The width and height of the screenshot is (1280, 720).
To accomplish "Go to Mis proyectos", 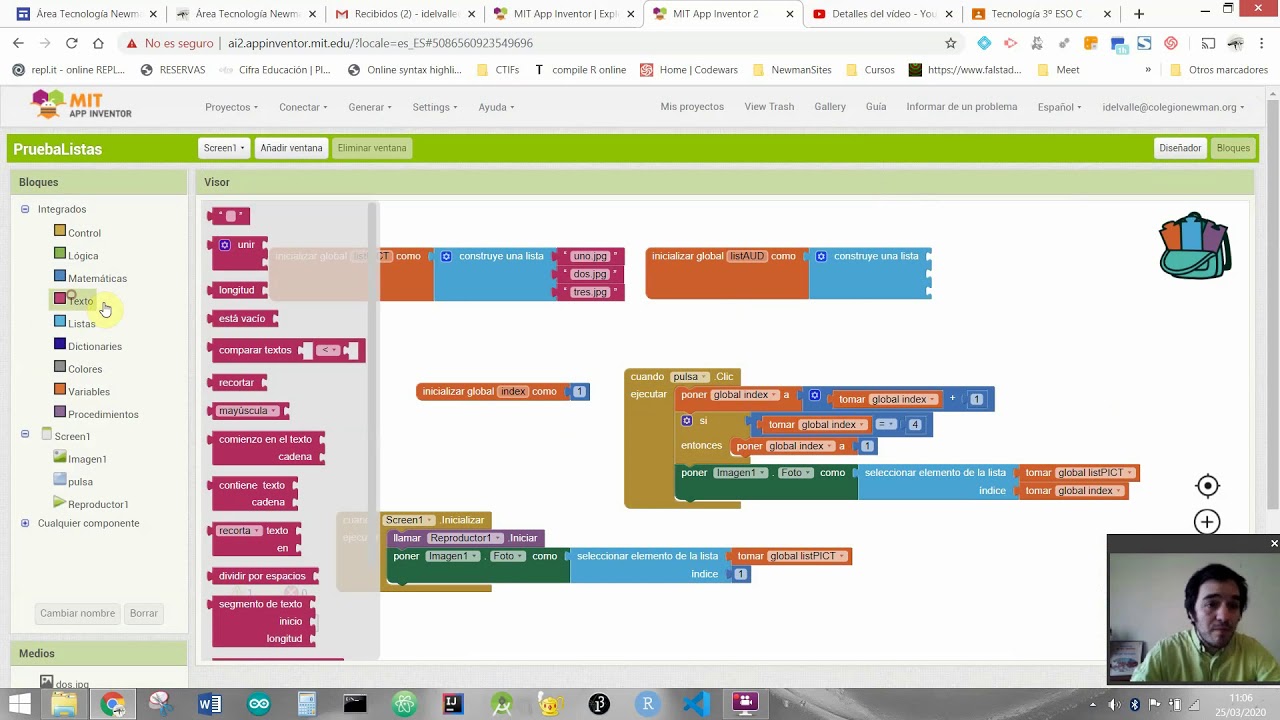I will tap(692, 106).
